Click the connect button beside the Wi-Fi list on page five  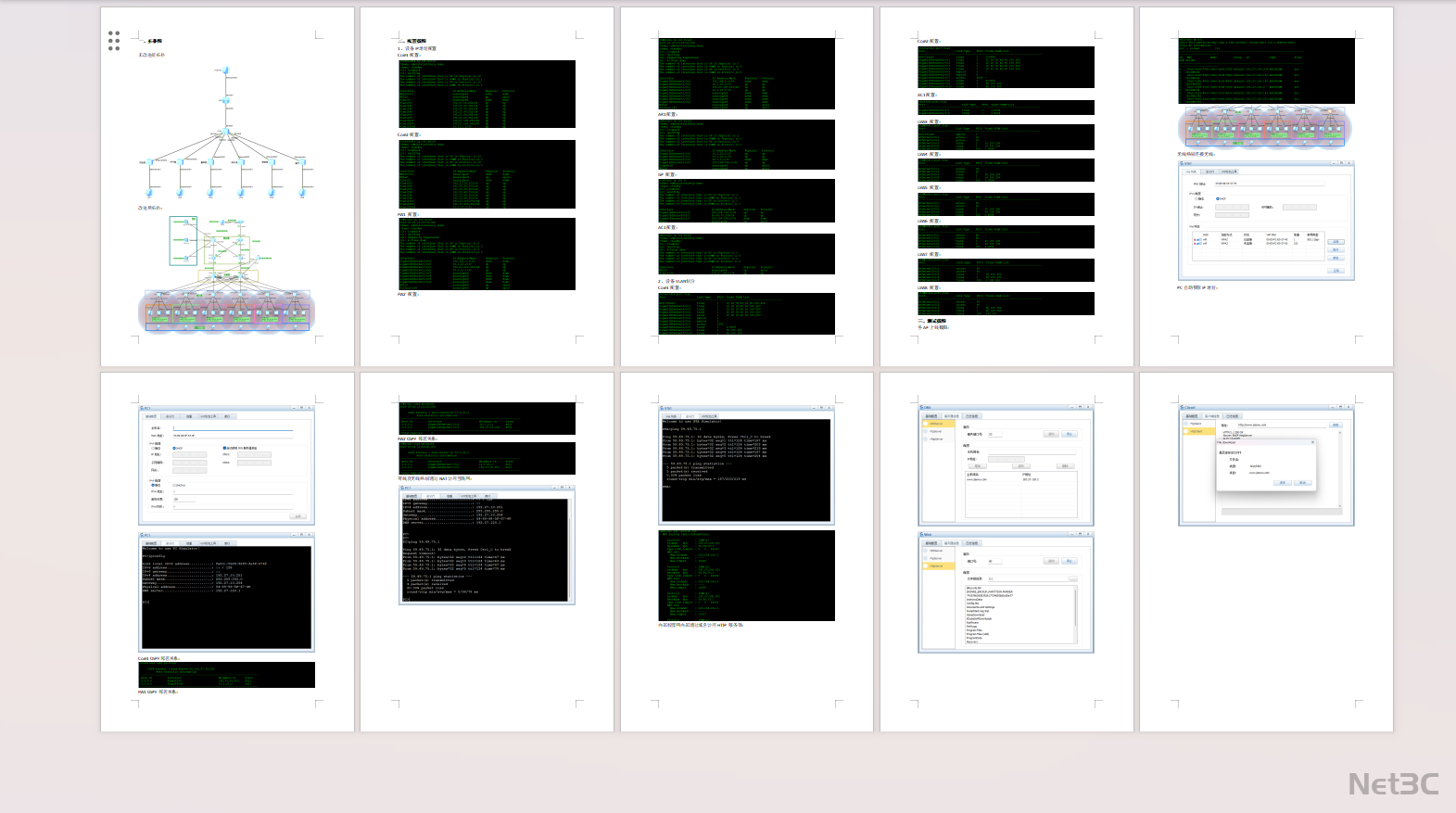click(x=1336, y=242)
